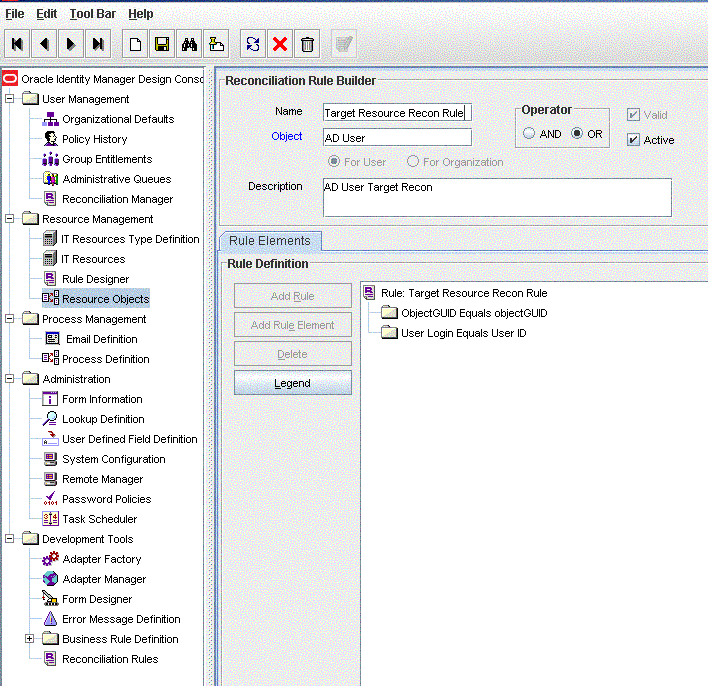This screenshot has width=708, height=686.
Task: Click the Error Message Definition triangle icon
Action: [51, 618]
